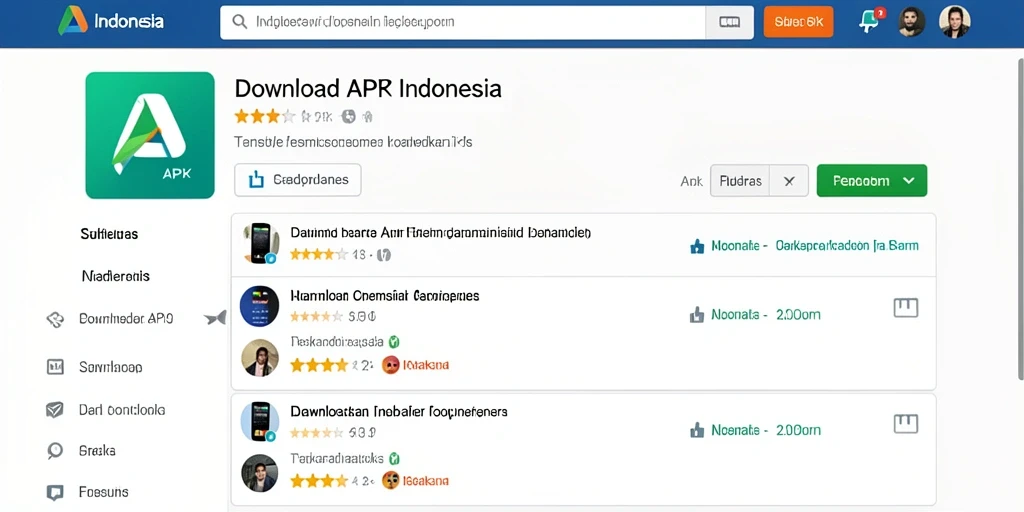Open Terkaradiaatcks reviewer name
Image resolution: width=1024 pixels, height=512 pixels.
(337, 458)
